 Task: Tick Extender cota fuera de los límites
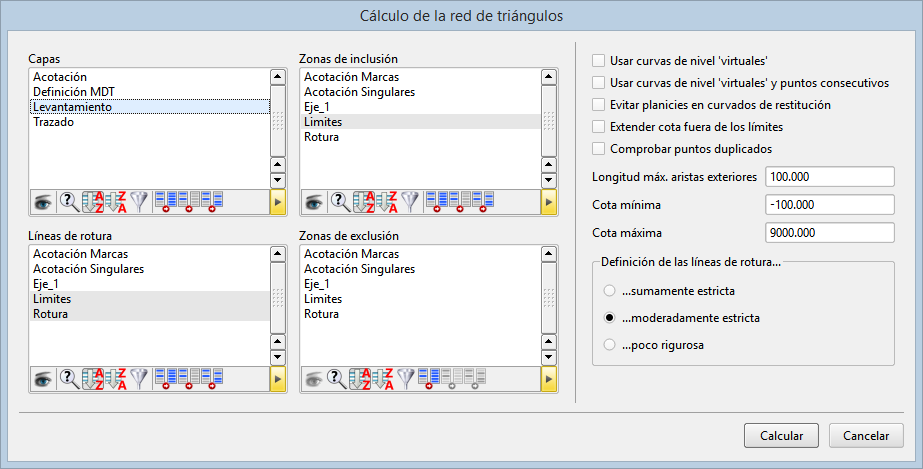pyautogui.click(x=599, y=127)
